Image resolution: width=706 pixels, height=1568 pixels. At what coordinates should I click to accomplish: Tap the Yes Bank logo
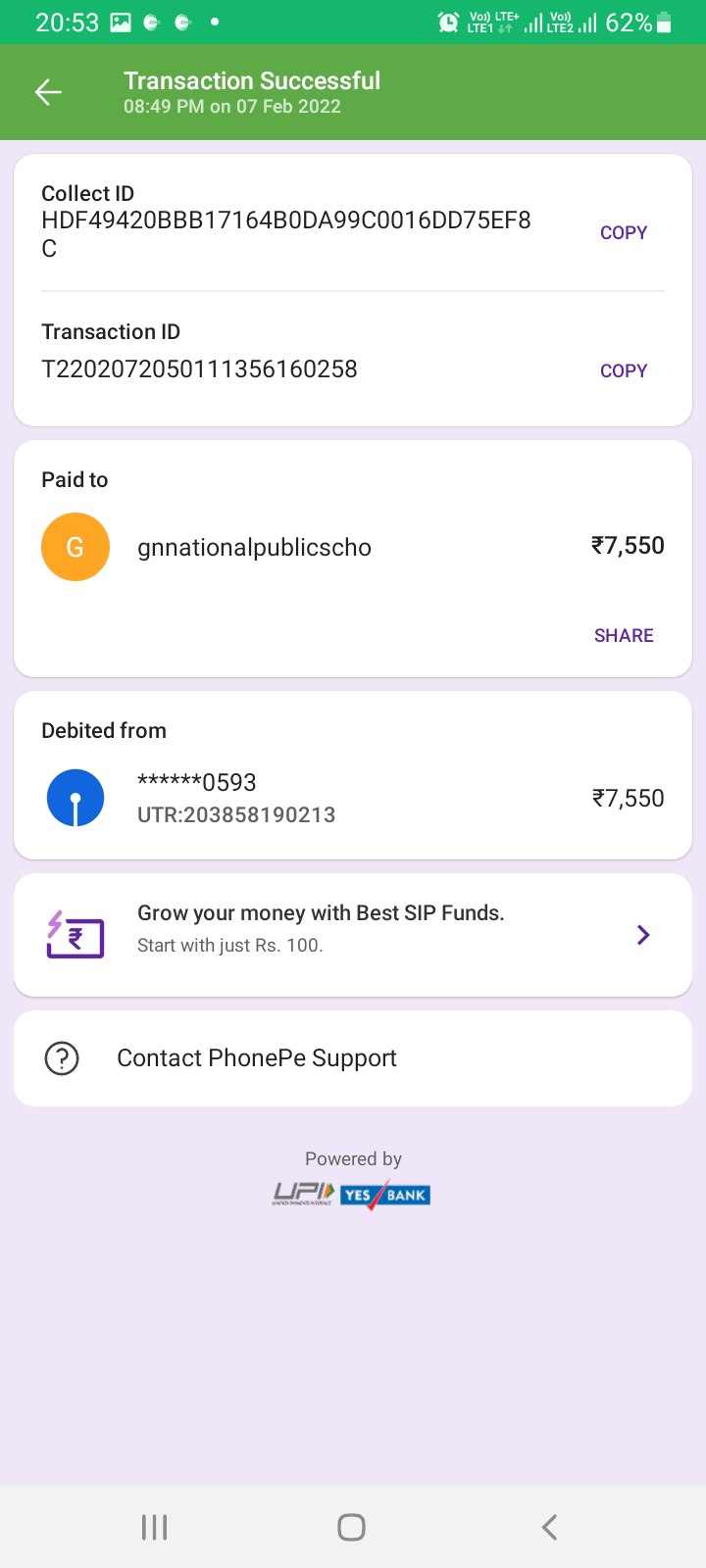point(385,1195)
